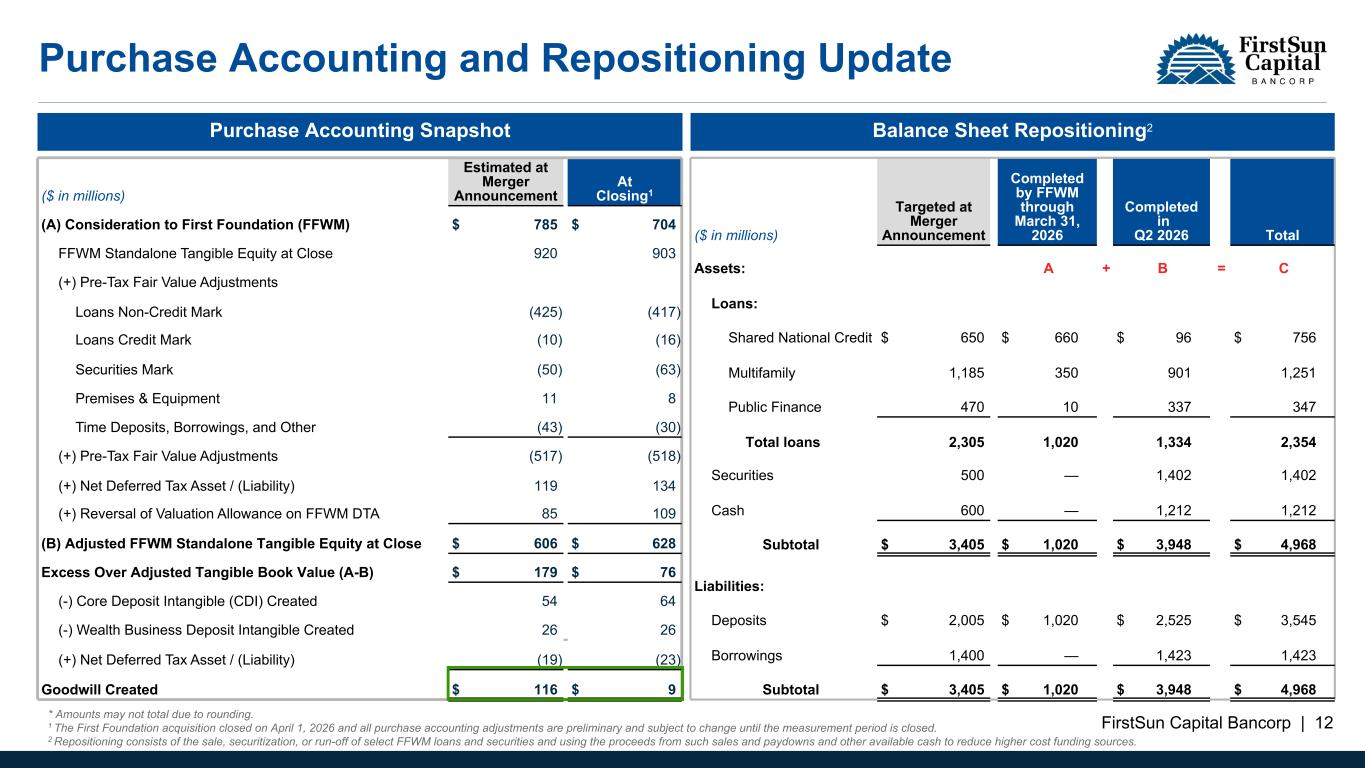Click the 756 Shared National Credit total
1365x768 pixels.
1303,338
